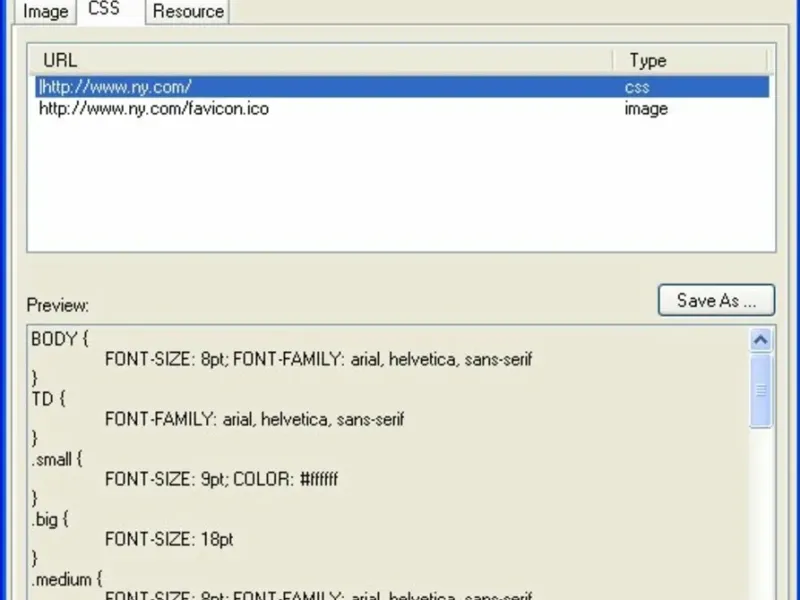Click the preview scrollbar up arrow
The height and width of the screenshot is (600, 800).
click(x=761, y=340)
